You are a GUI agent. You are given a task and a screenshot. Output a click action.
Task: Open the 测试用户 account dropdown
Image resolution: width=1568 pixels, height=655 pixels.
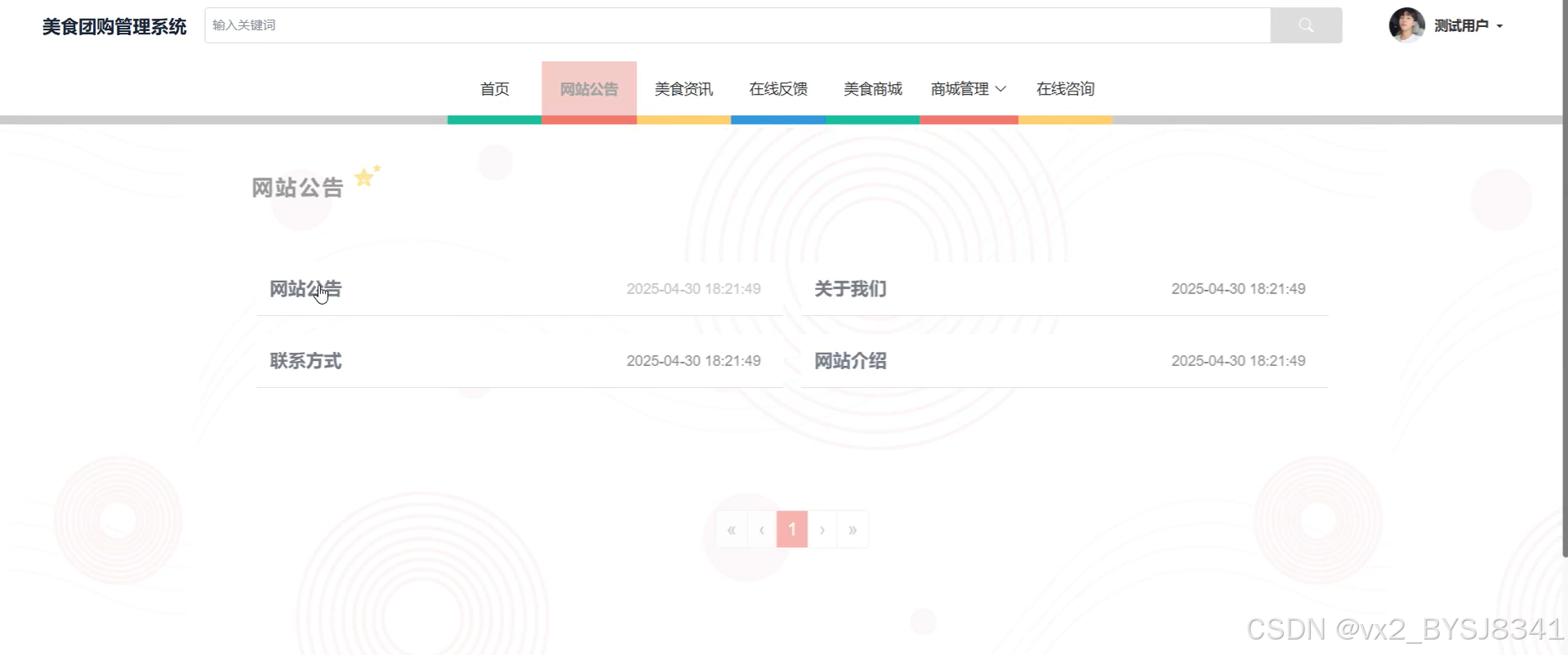(x=1468, y=26)
